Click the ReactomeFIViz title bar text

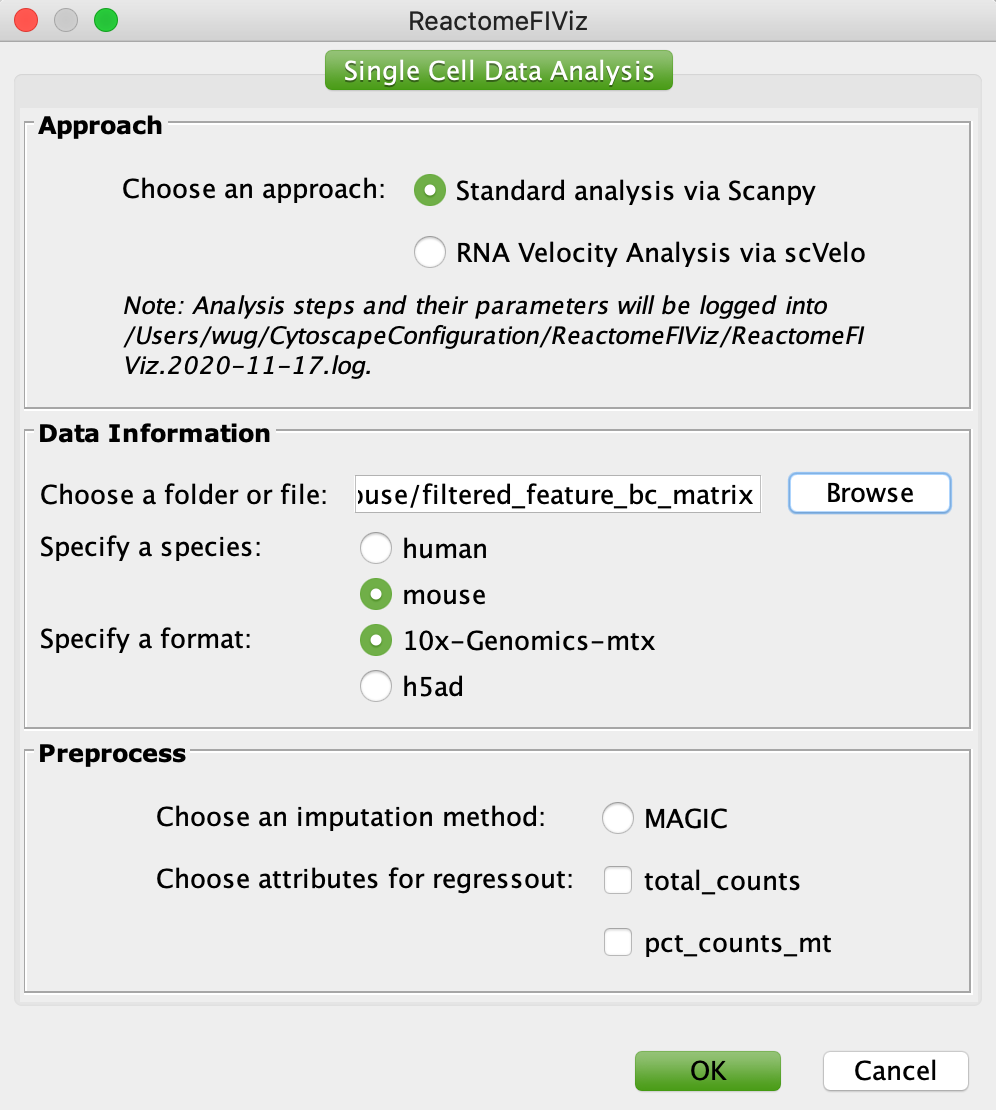click(x=498, y=20)
